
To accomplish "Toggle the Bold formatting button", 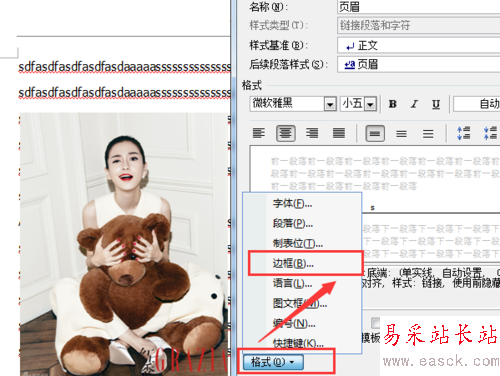I will [393, 104].
